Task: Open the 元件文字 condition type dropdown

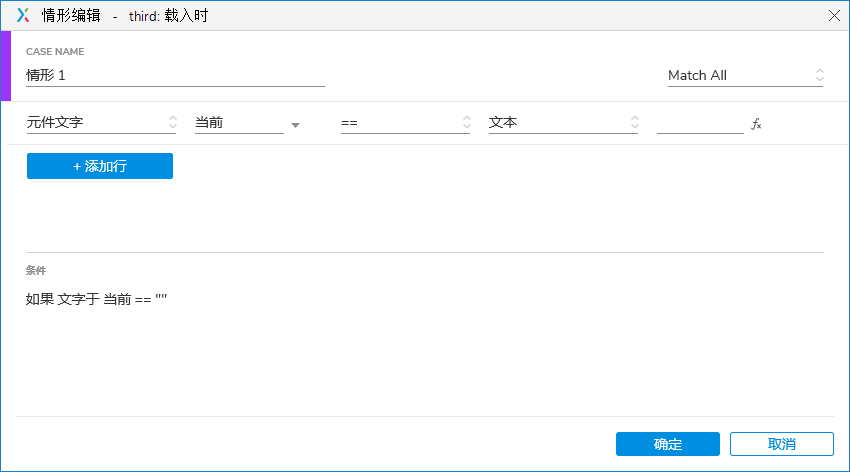Action: [101, 122]
